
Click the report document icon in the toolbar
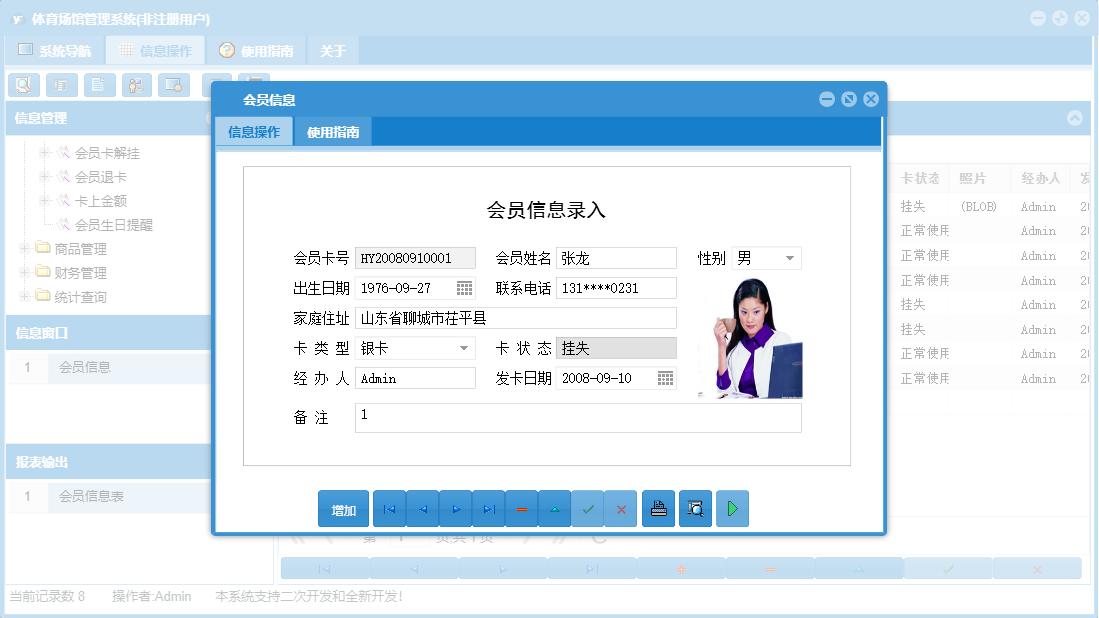point(98,85)
